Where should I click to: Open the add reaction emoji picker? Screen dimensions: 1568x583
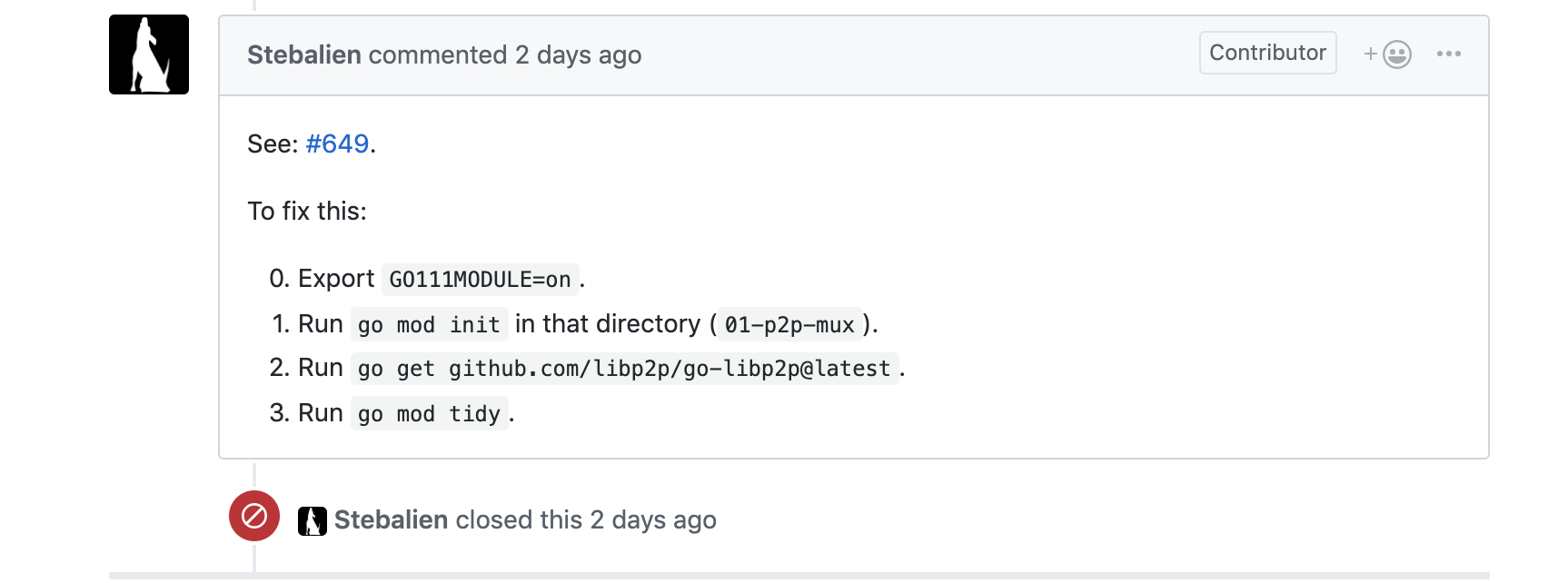pyautogui.click(x=1387, y=54)
